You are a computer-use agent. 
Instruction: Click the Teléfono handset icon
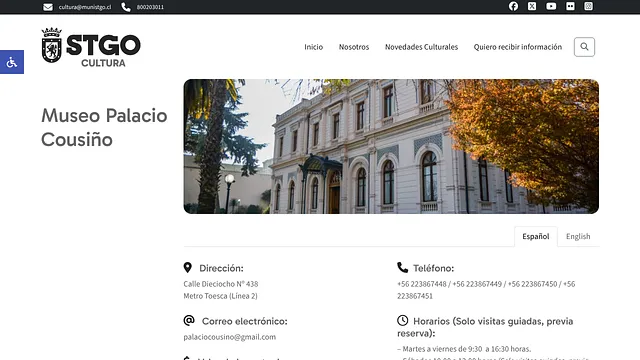[x=402, y=267]
